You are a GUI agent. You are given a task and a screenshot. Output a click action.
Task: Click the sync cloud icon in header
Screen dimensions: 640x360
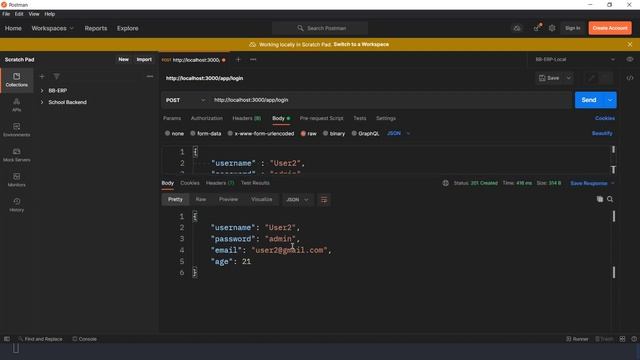[517, 28]
